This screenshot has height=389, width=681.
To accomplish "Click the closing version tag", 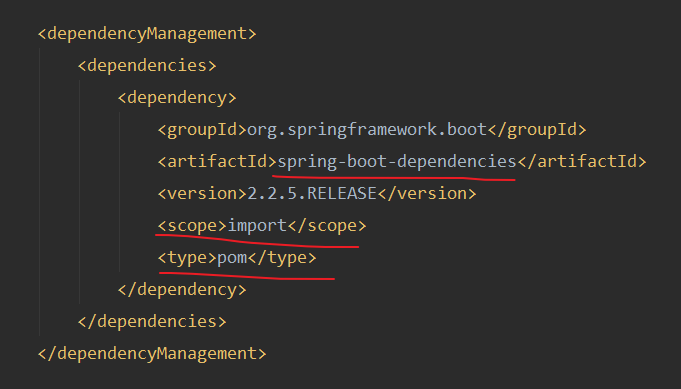I will tap(427, 194).
